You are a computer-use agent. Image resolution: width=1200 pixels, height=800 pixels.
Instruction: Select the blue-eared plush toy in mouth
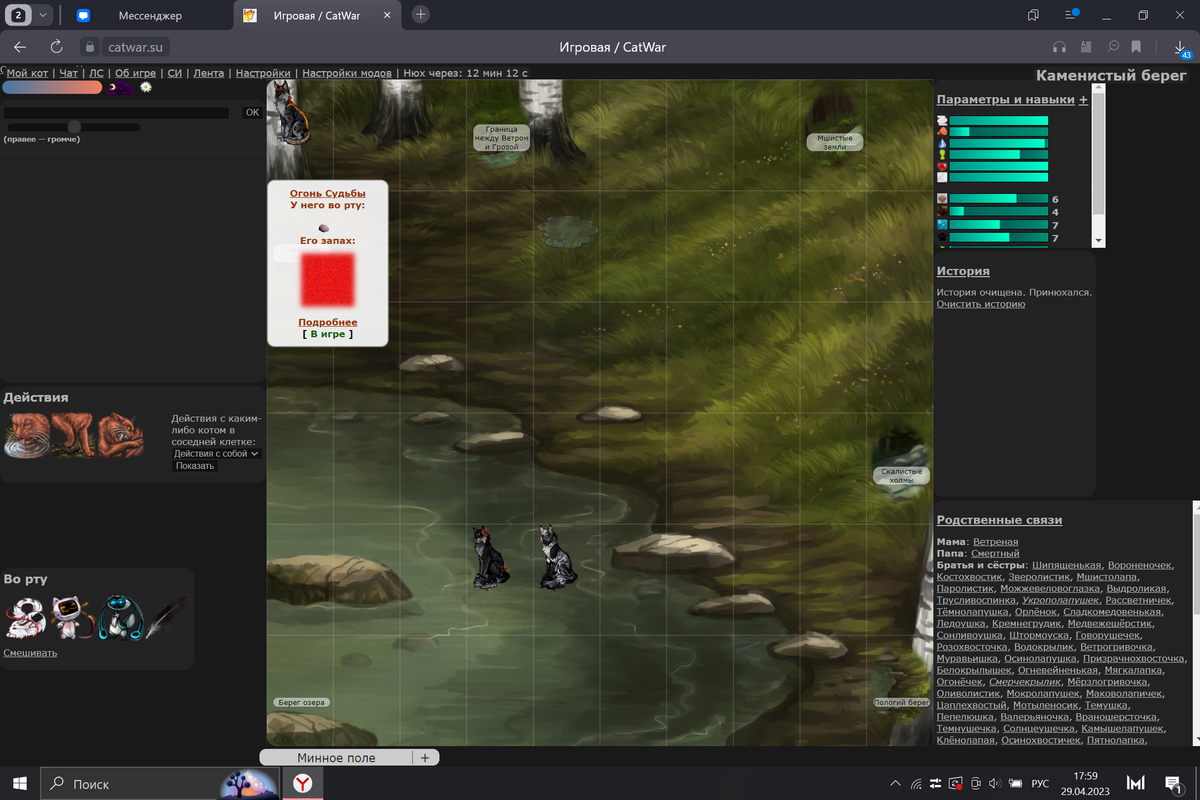[120, 617]
